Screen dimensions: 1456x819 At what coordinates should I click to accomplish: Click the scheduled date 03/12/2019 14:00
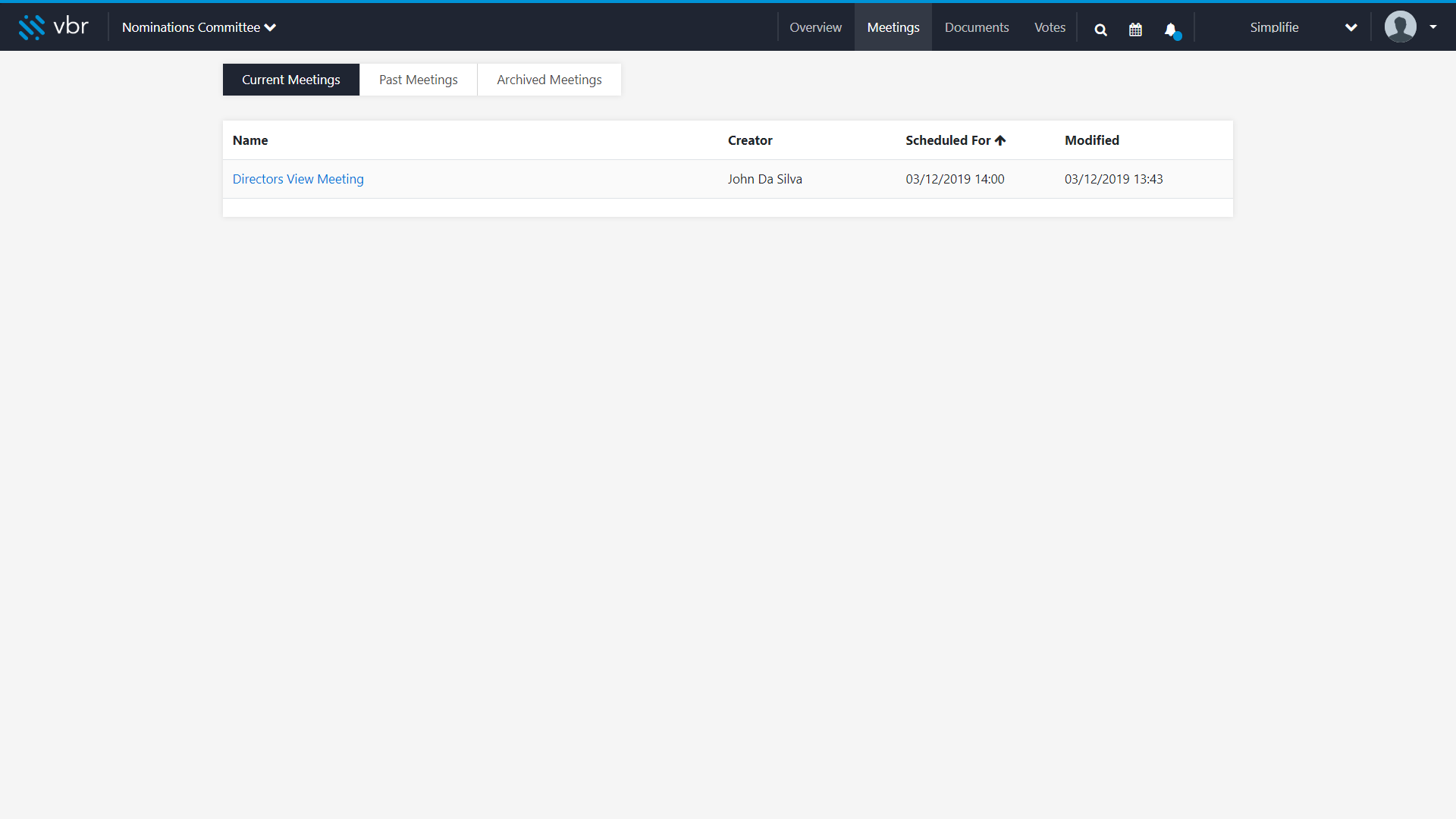coord(955,179)
